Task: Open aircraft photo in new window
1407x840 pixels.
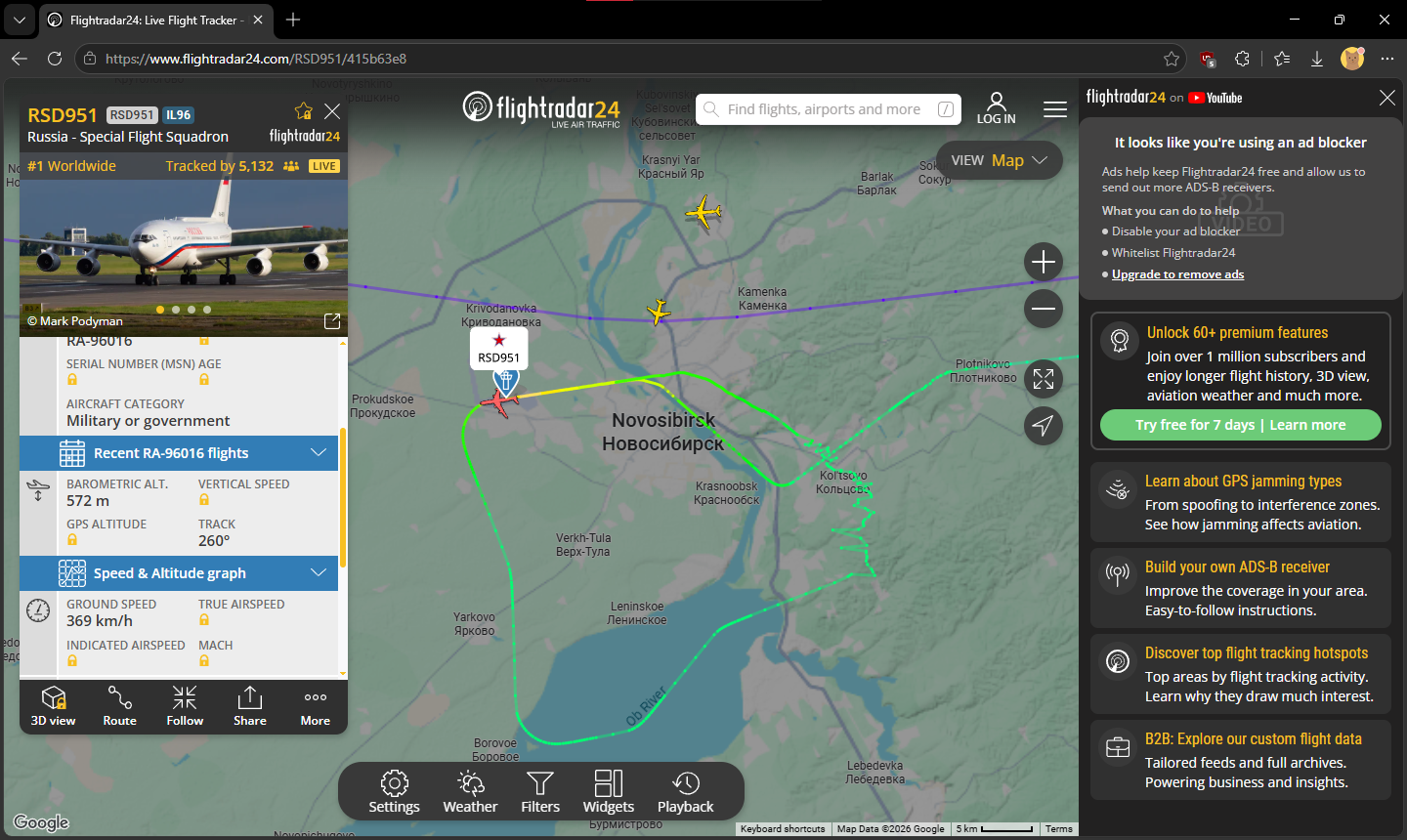Action: tap(332, 321)
